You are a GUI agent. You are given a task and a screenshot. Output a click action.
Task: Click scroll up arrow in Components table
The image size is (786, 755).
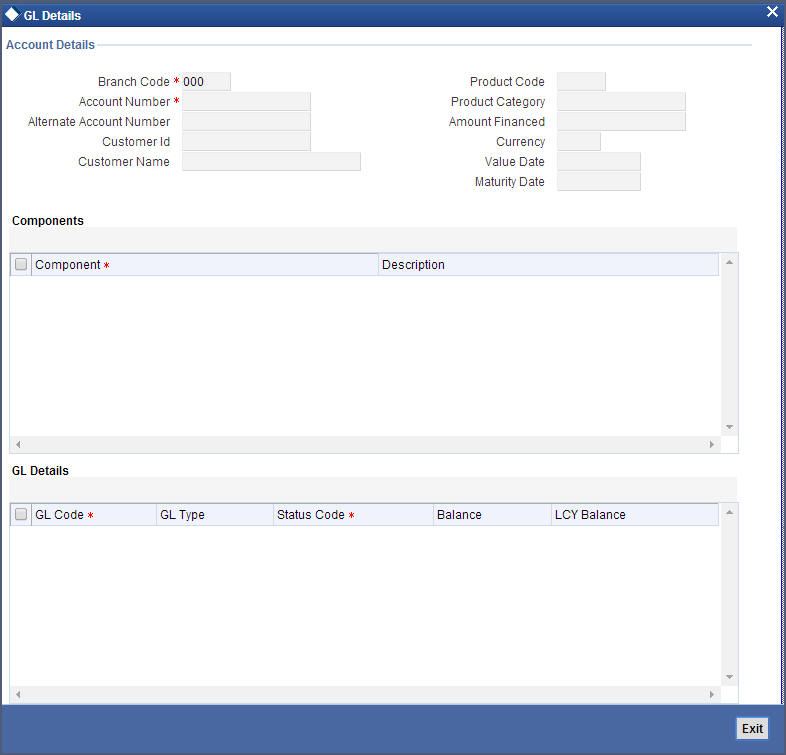point(729,262)
